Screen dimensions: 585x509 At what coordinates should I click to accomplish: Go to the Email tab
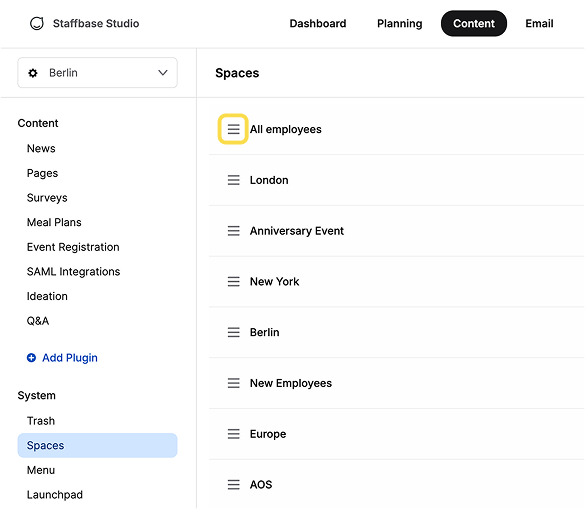click(x=539, y=24)
